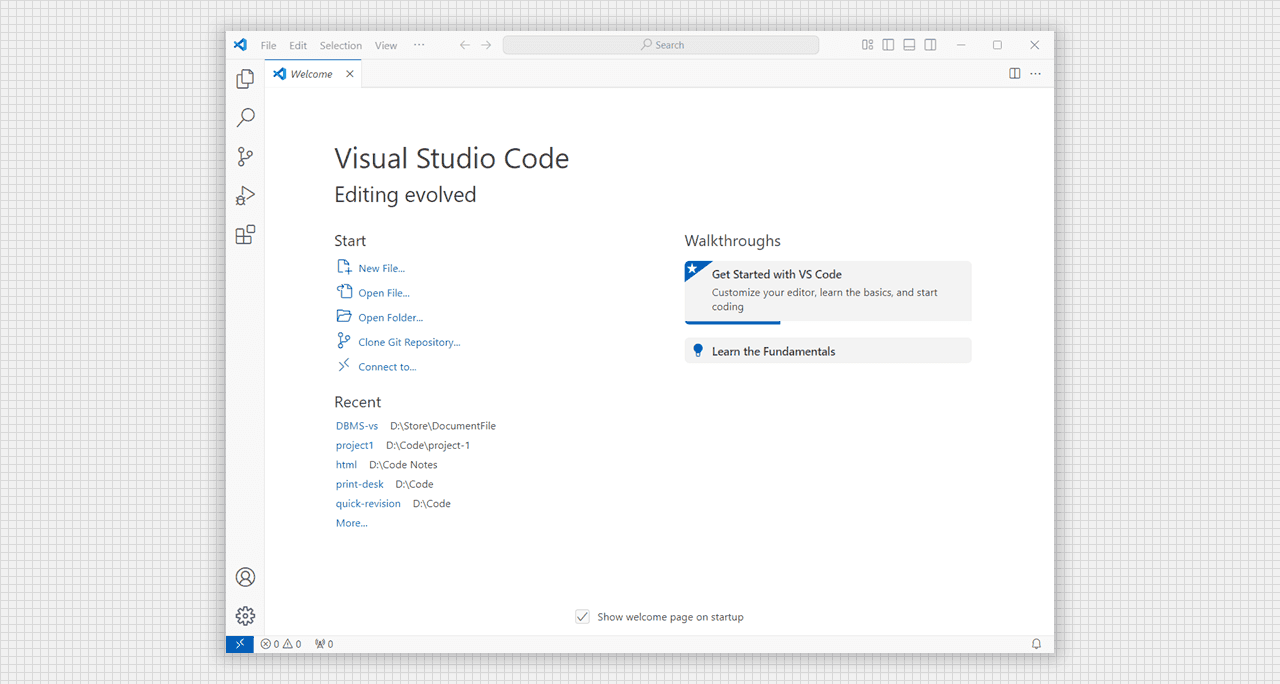The height and width of the screenshot is (684, 1280).
Task: Open the Accounts menu icon
Action: [245, 577]
